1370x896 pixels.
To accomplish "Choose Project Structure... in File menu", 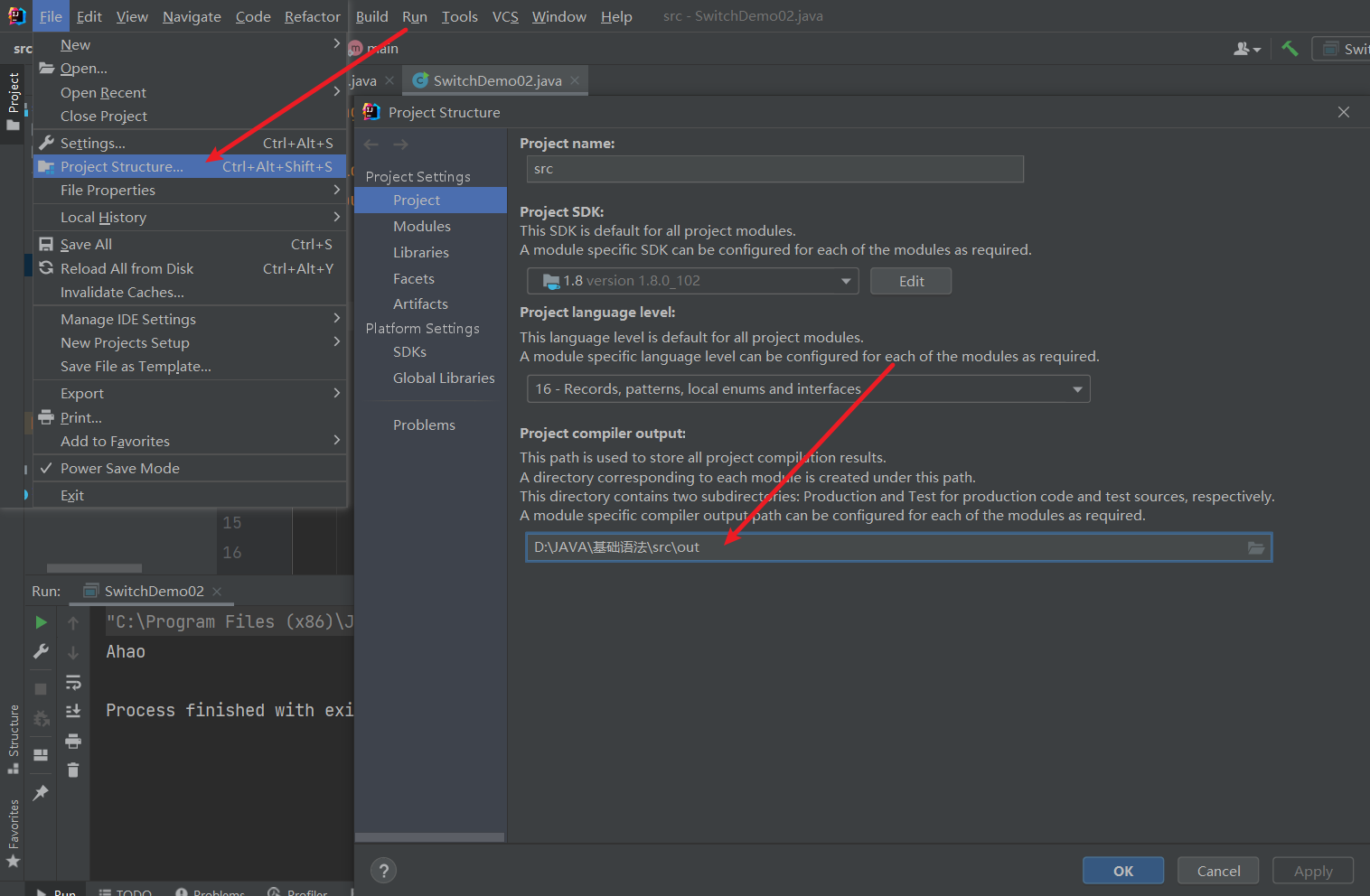I will tap(190, 166).
